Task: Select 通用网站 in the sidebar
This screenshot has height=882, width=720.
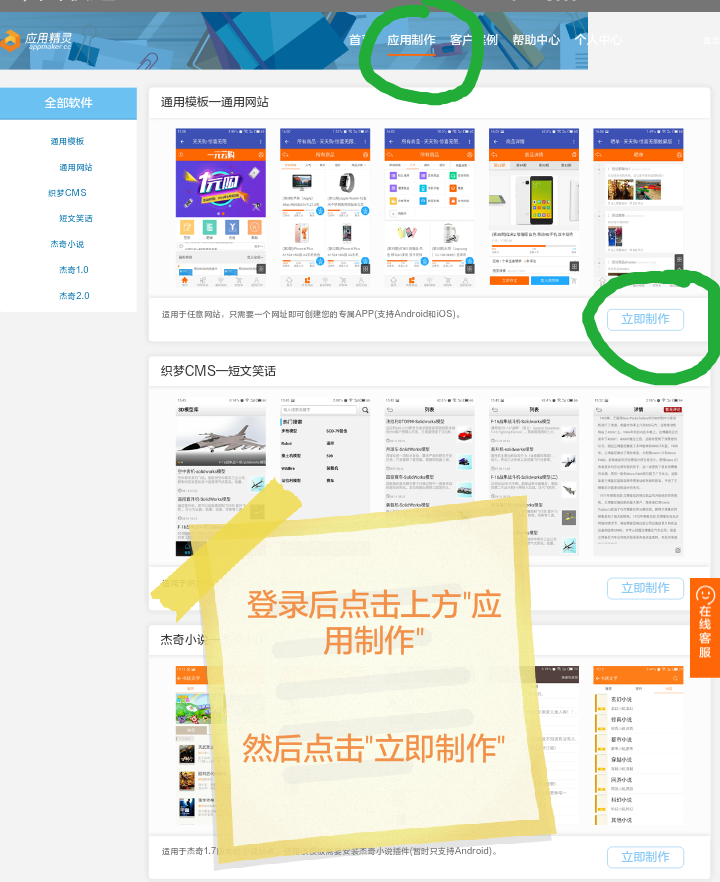Action: click(x=75, y=167)
